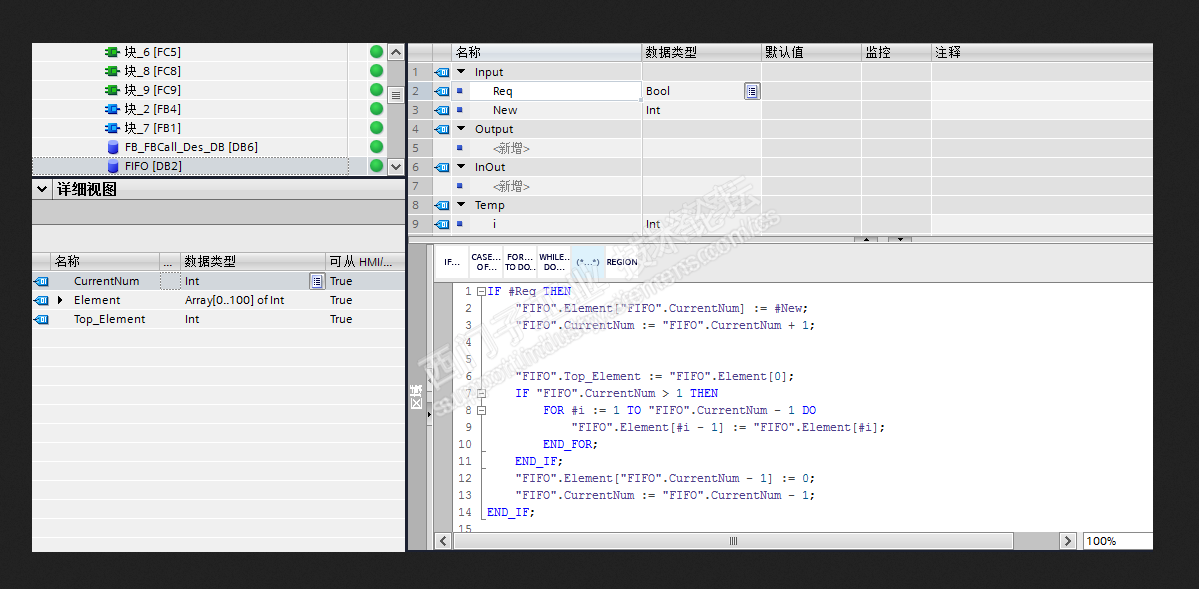Click the 默认值 column header

click(811, 52)
